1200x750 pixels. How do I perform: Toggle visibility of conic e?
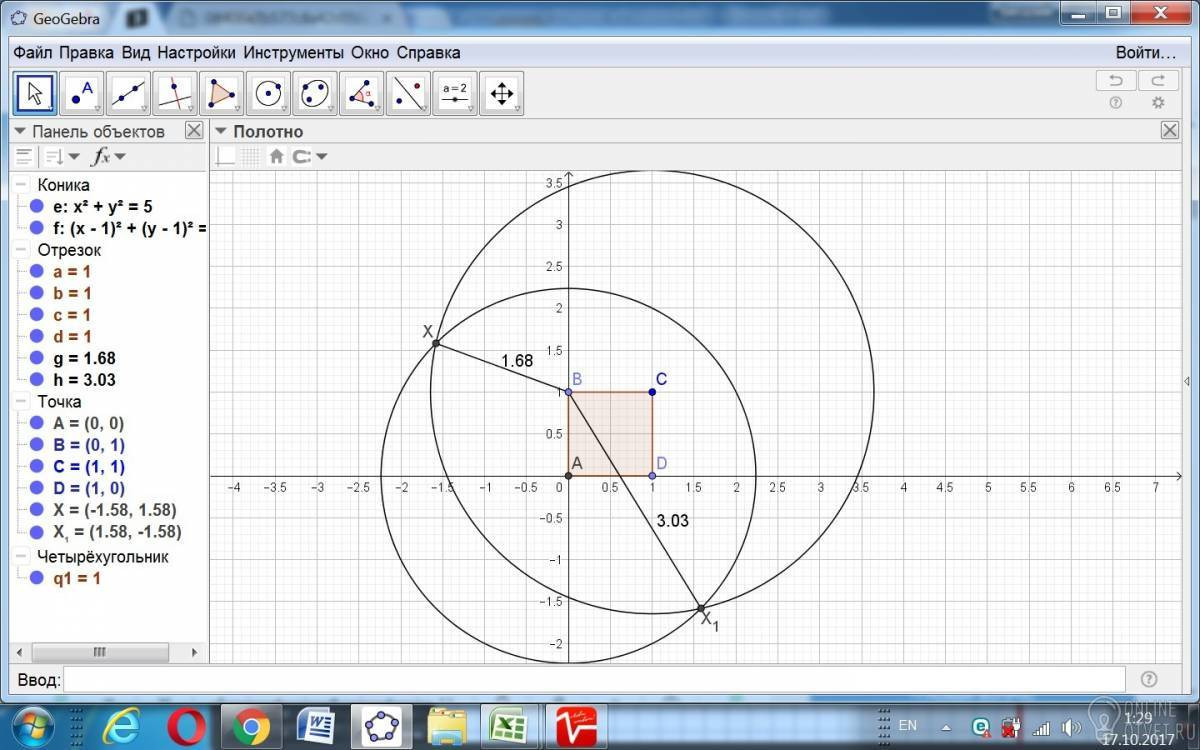(x=37, y=207)
